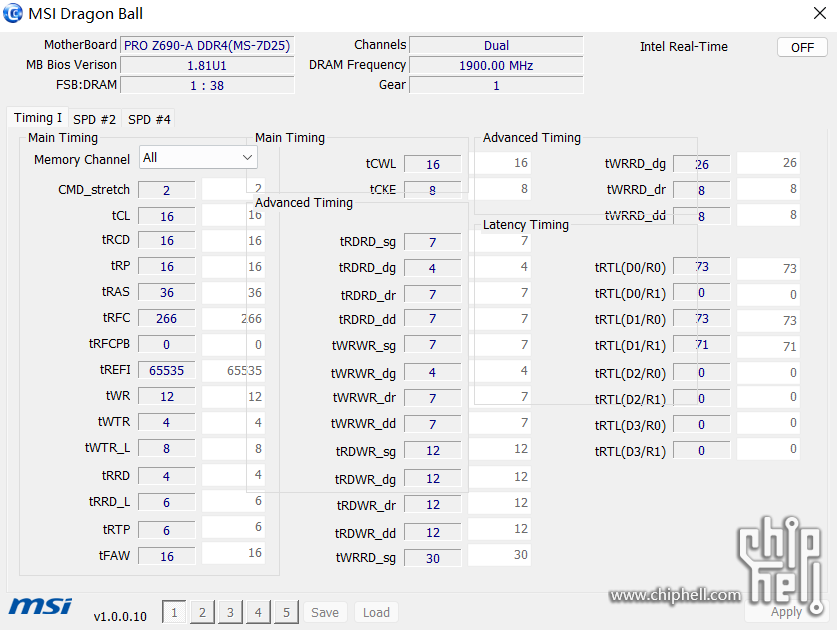Viewport: 837px width, 630px height.
Task: Close the MSI Dragon Ball window
Action: [820, 13]
